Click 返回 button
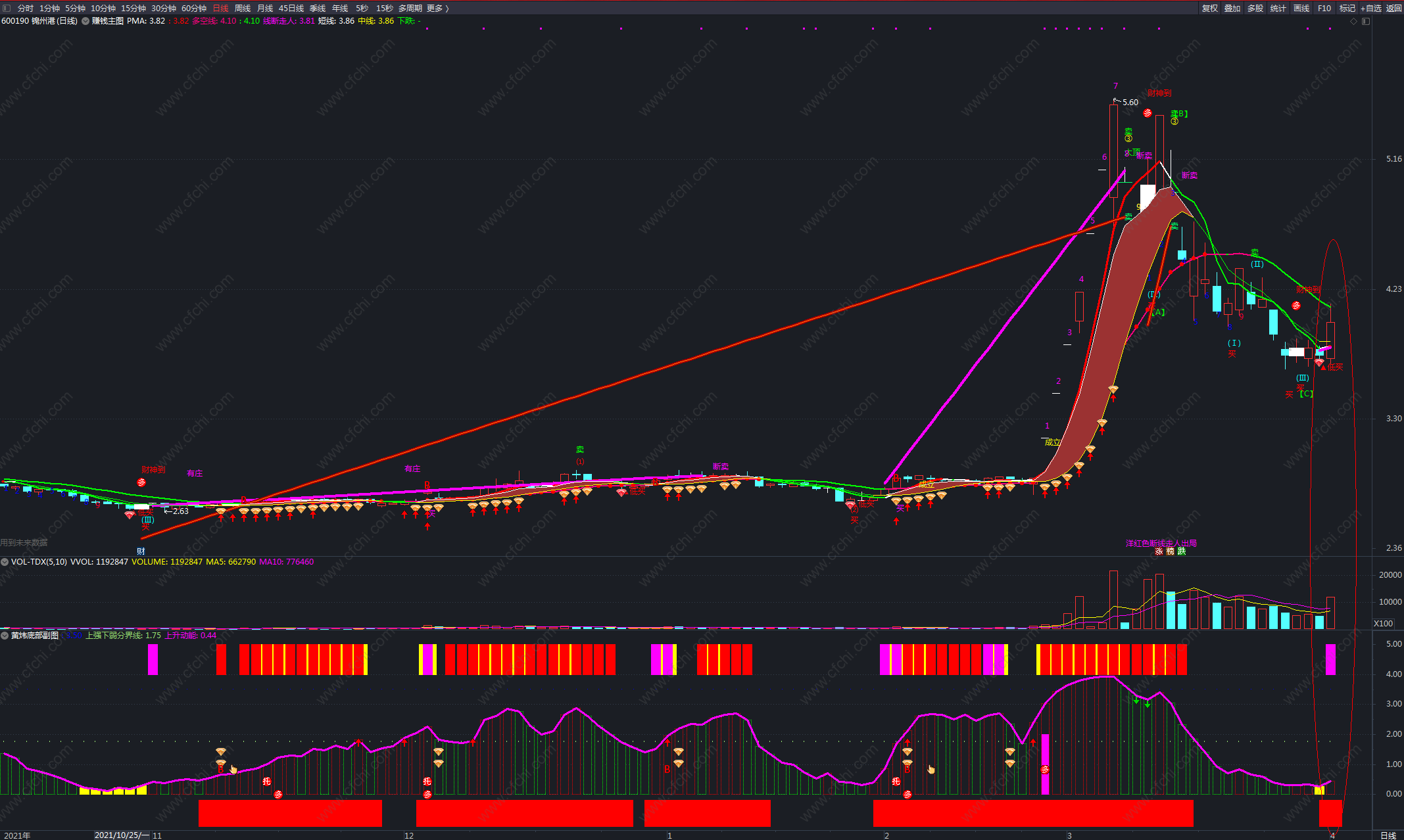Image resolution: width=1404 pixels, height=840 pixels. [x=1393, y=8]
